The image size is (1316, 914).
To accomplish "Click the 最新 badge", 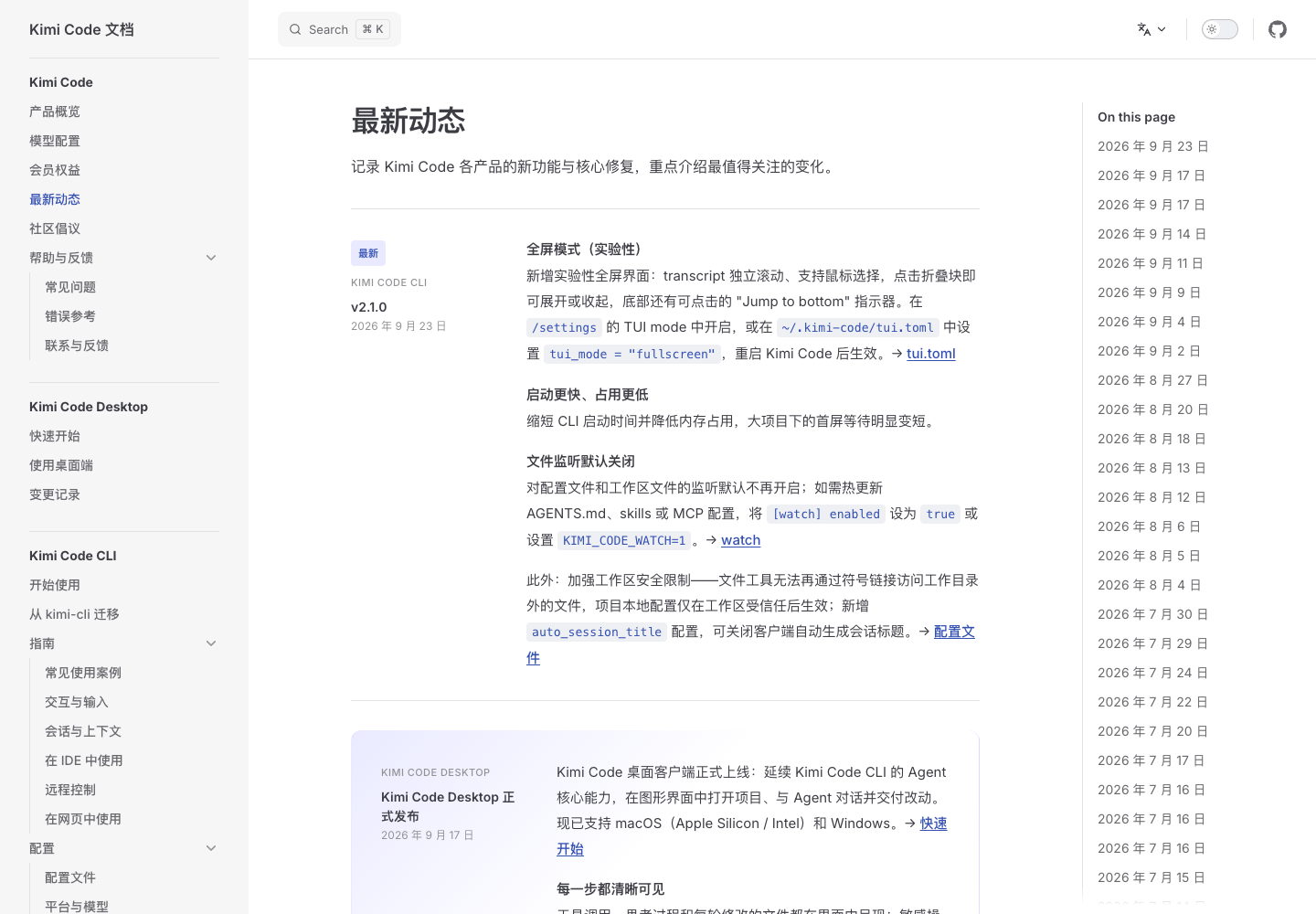I will [368, 253].
